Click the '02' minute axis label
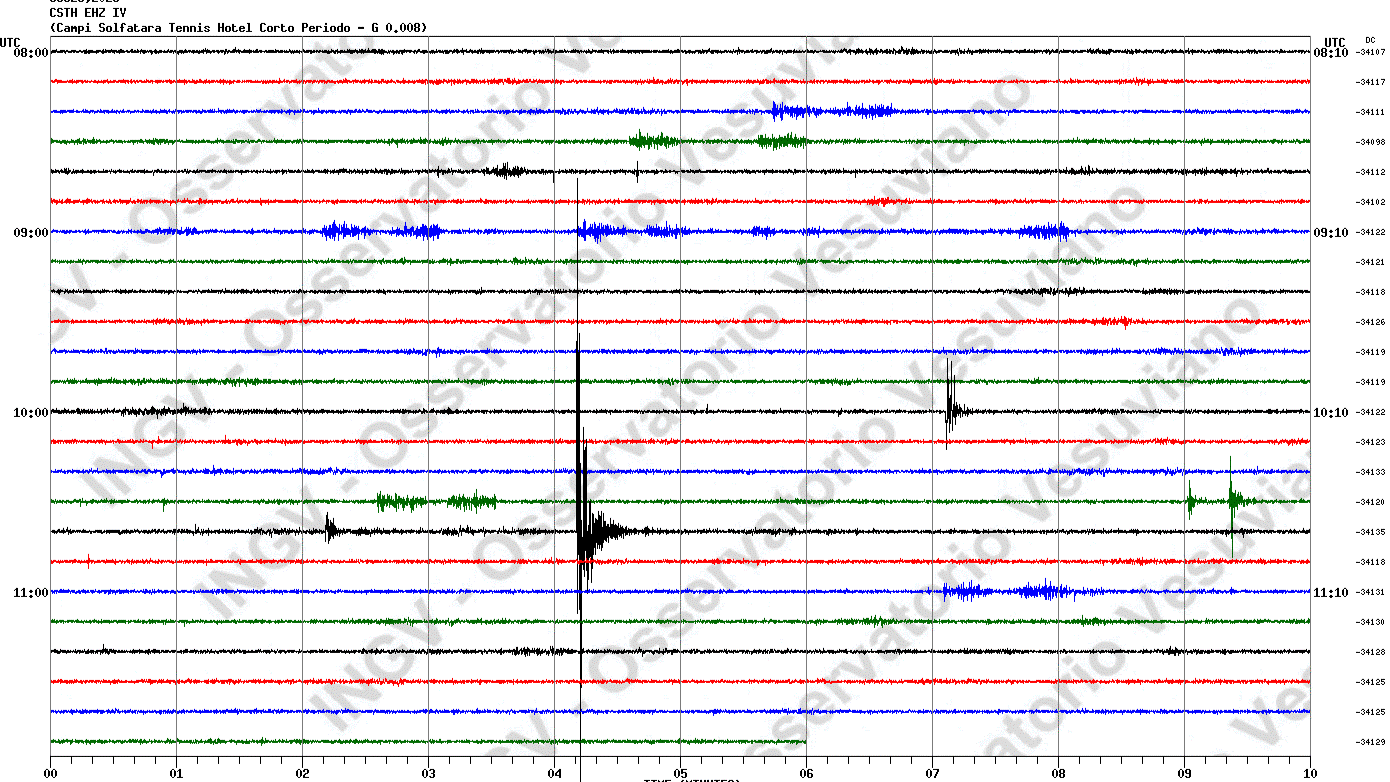 pyautogui.click(x=302, y=773)
